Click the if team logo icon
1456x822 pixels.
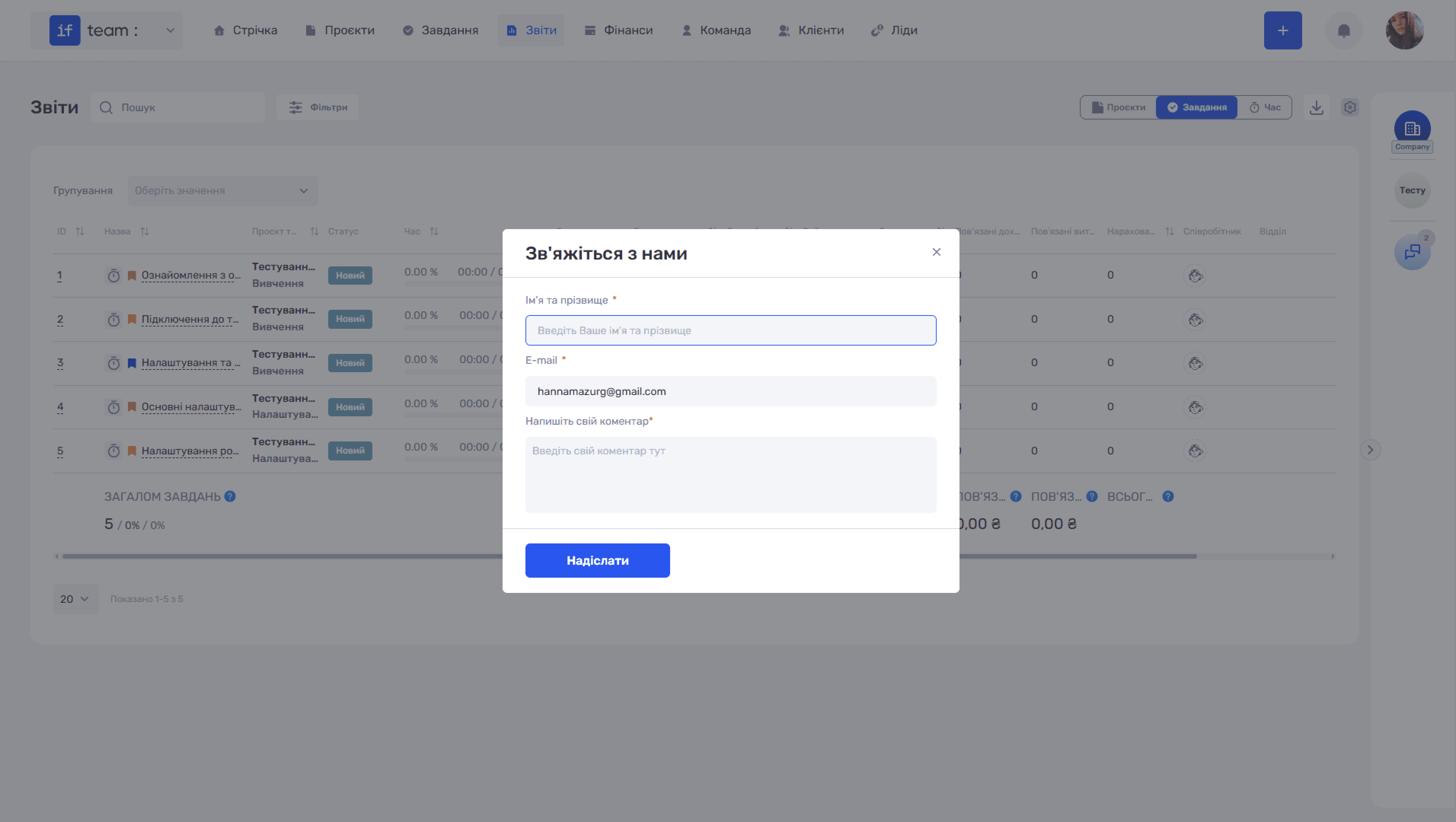65,30
